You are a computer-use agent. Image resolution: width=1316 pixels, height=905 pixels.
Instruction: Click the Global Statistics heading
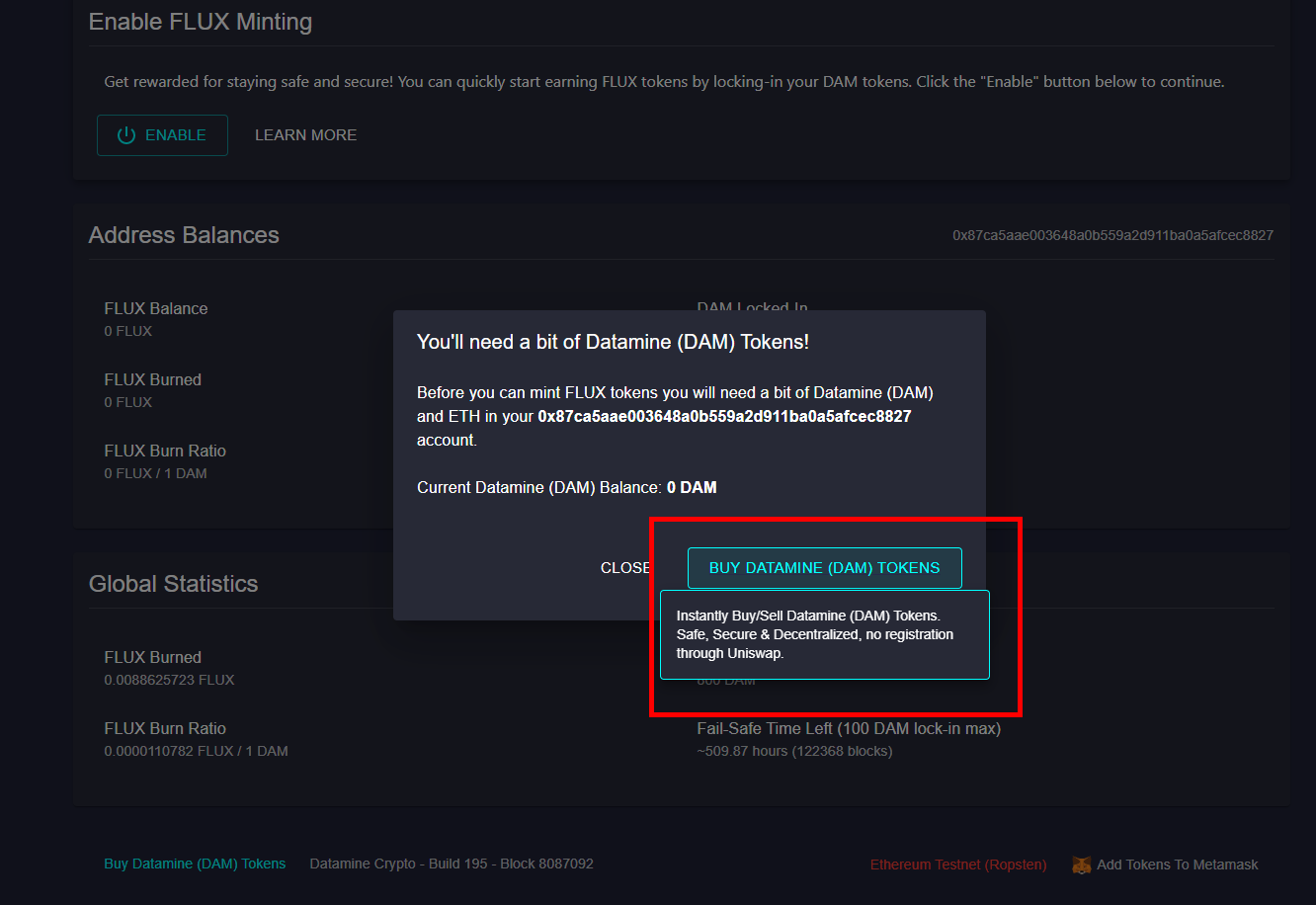173,584
